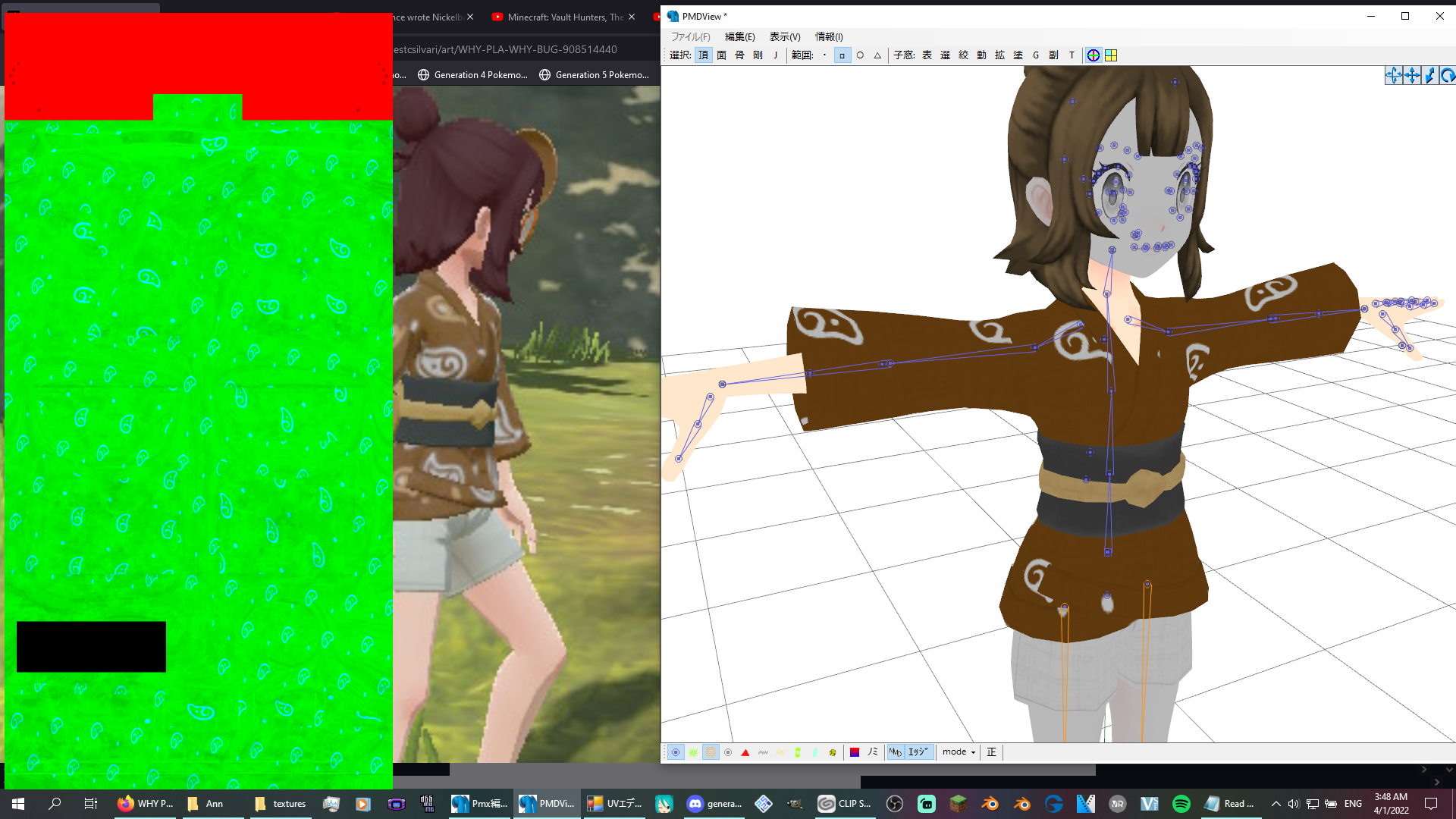Click the browser address bar URL

click(x=506, y=49)
